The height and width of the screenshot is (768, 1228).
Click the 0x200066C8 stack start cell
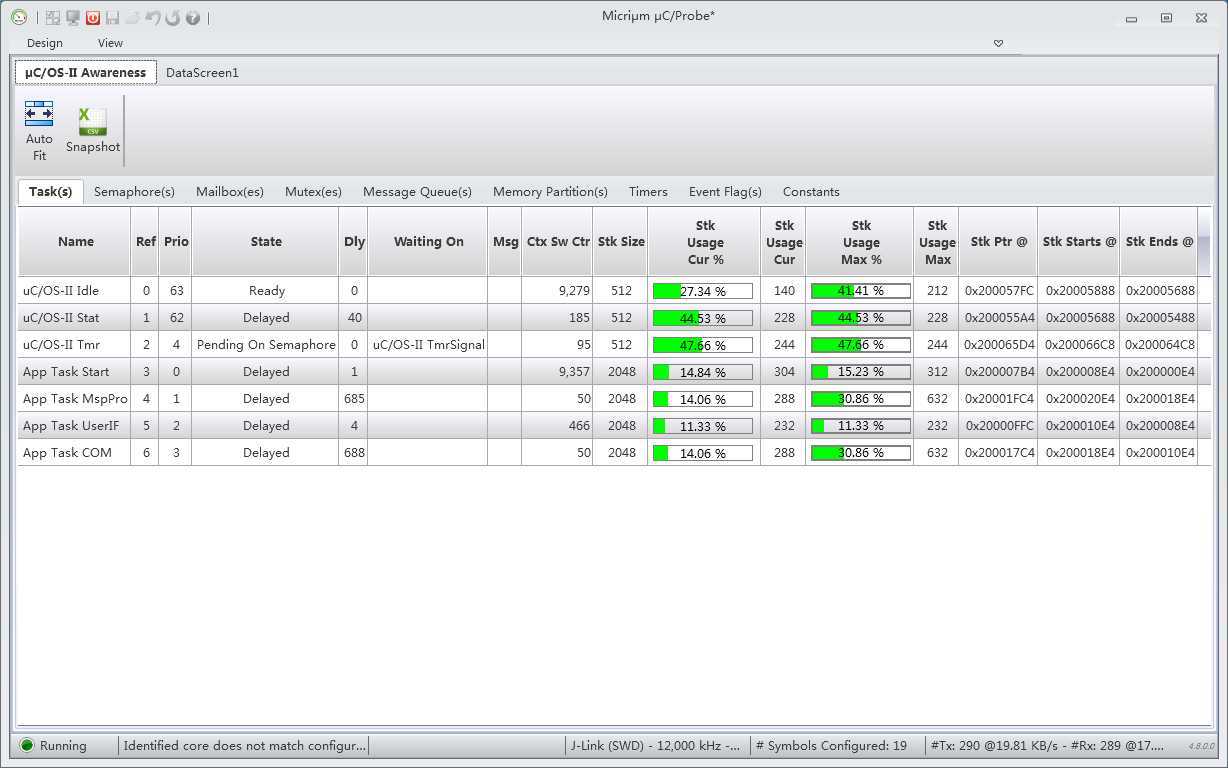(x=1080, y=345)
